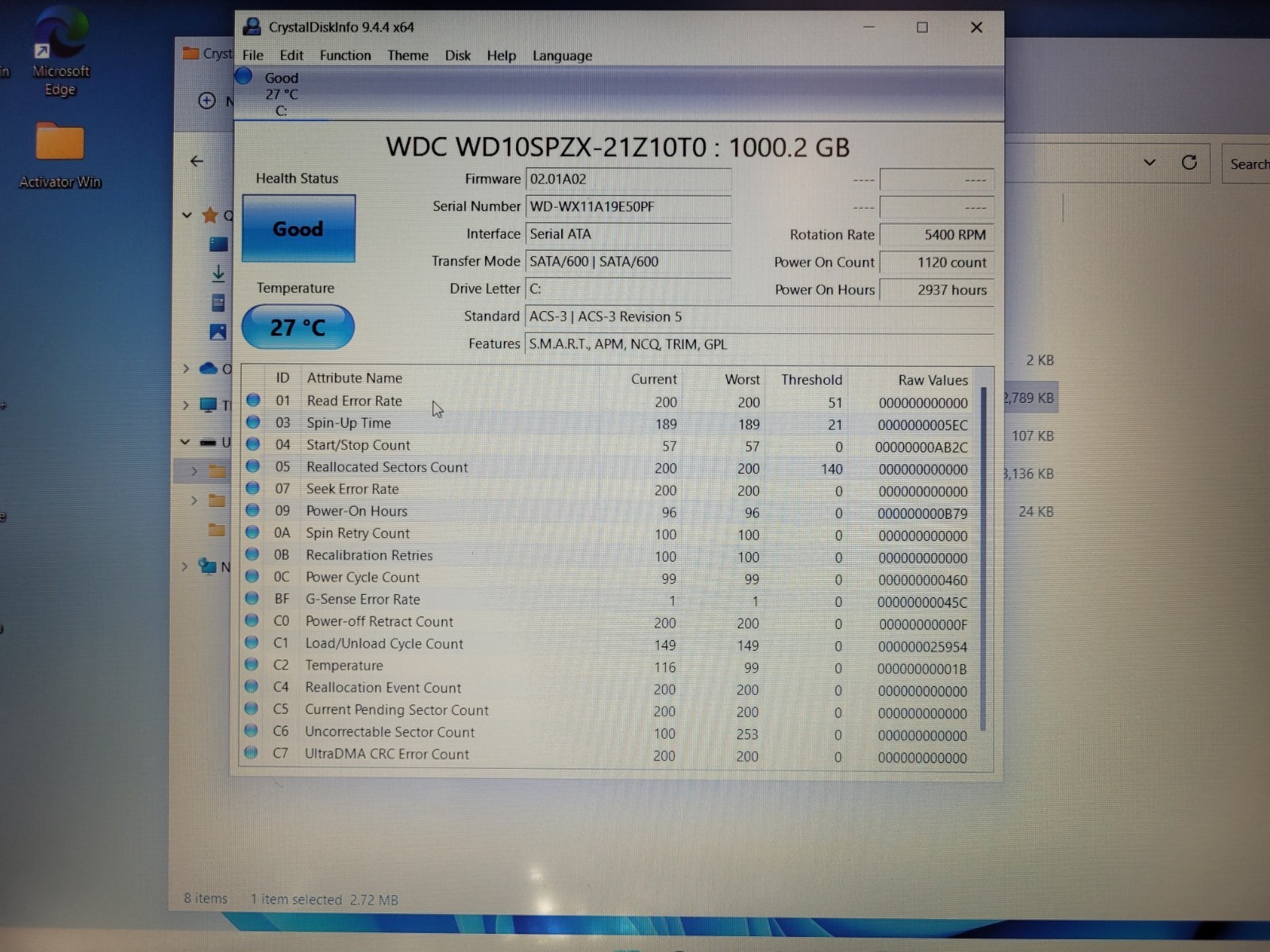The image size is (1270, 952).
Task: Click the back arrow in File Explorer
Action: click(x=197, y=161)
